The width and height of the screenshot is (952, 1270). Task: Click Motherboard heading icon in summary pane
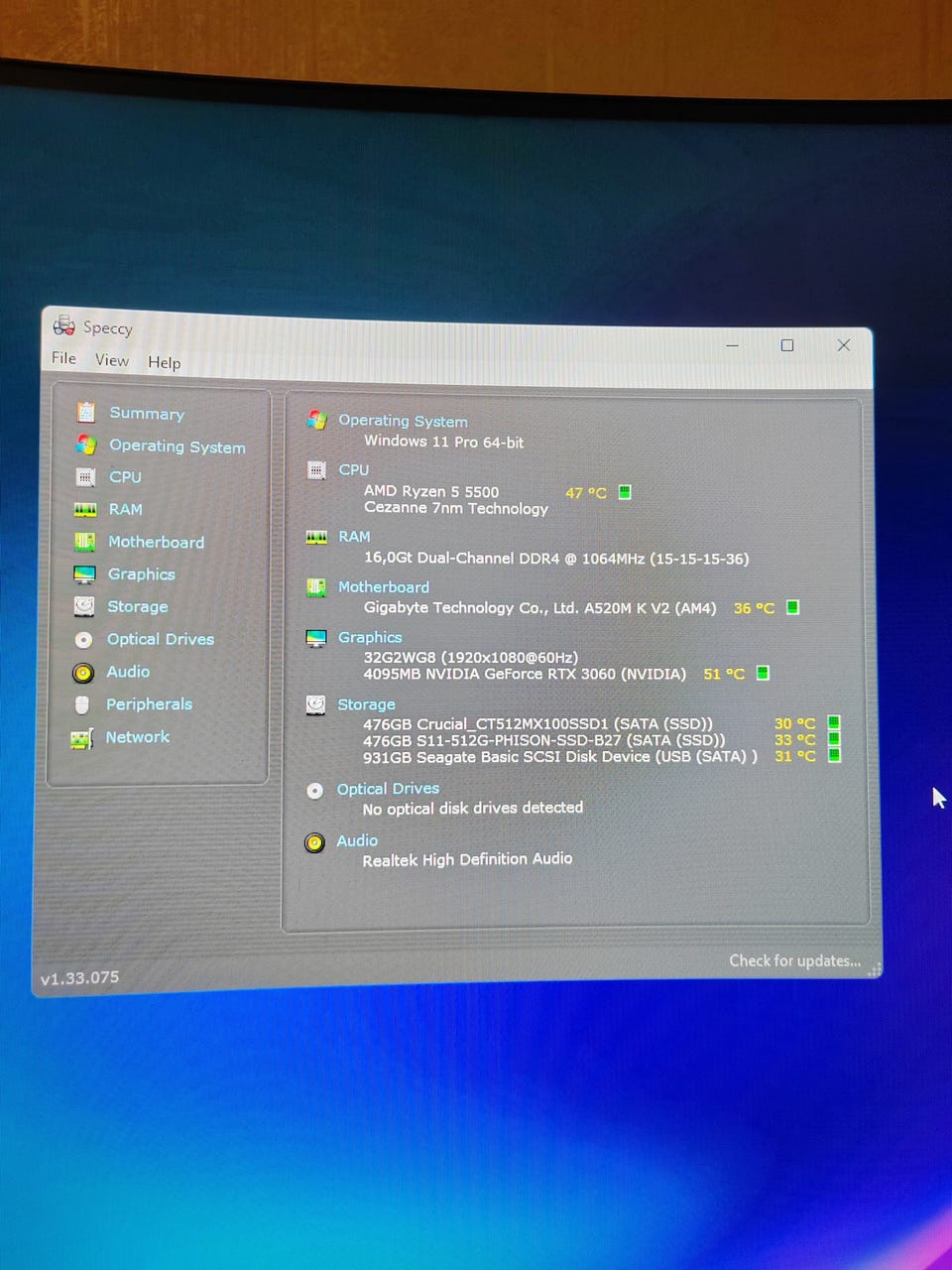316,587
